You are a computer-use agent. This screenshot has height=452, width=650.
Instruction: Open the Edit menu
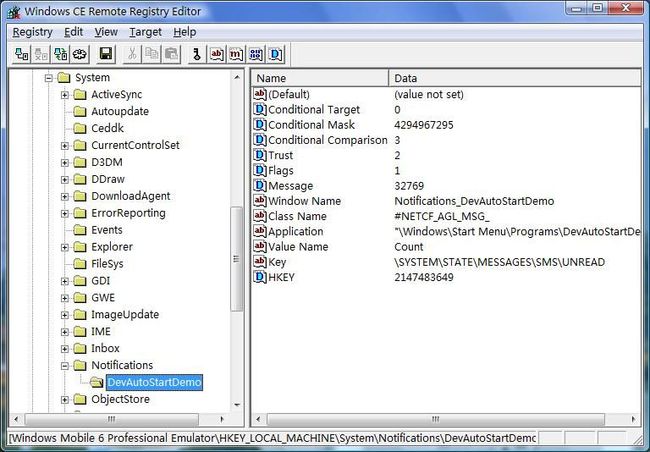[x=73, y=32]
